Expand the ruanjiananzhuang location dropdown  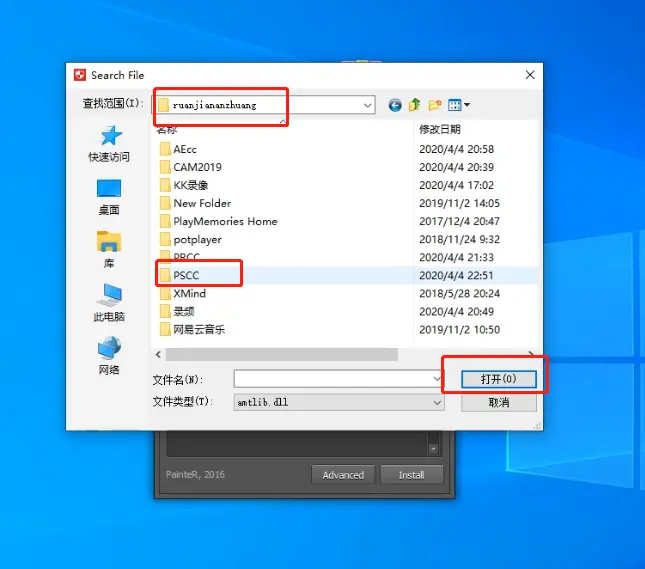(367, 105)
